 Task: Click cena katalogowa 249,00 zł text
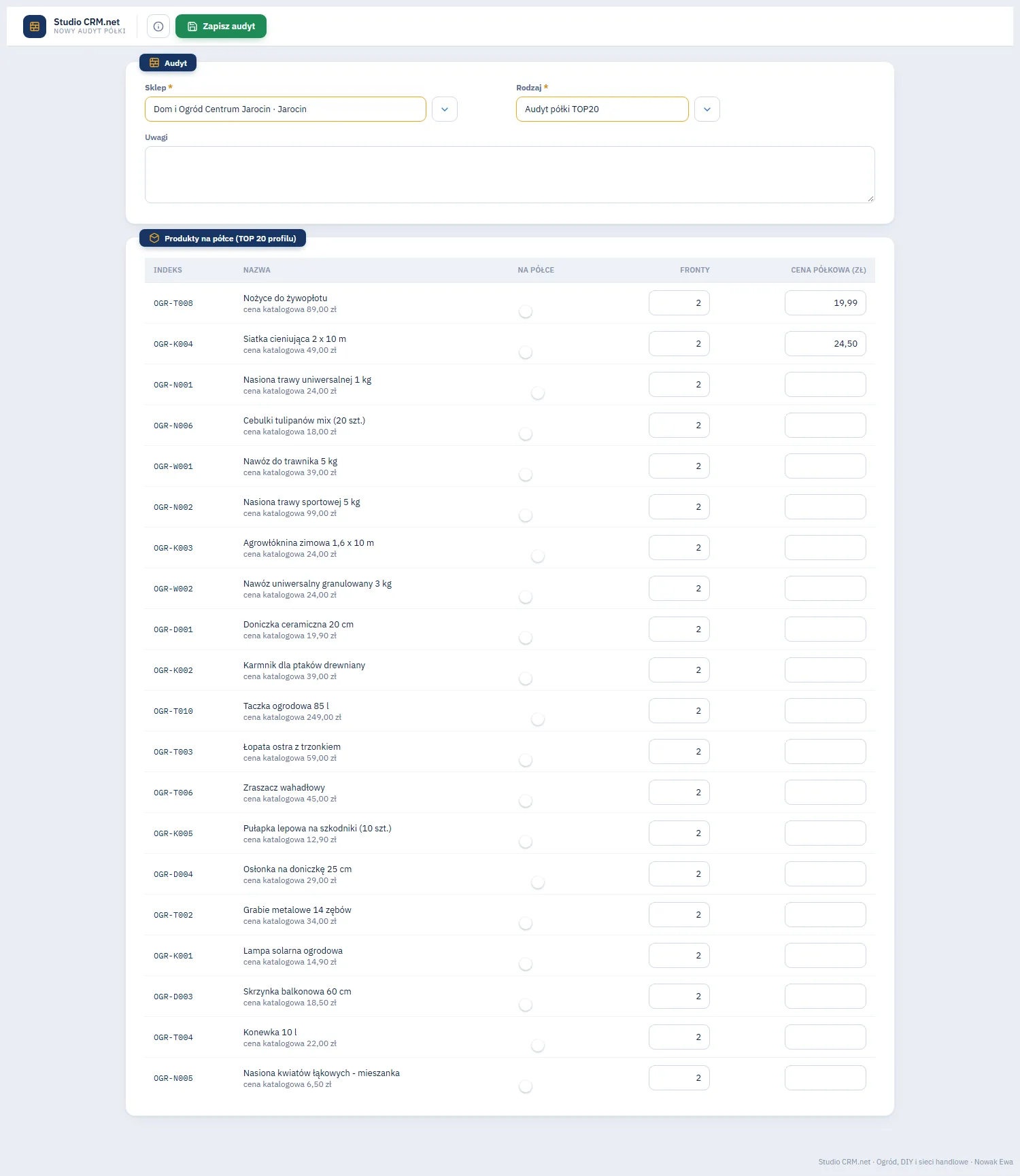point(292,717)
